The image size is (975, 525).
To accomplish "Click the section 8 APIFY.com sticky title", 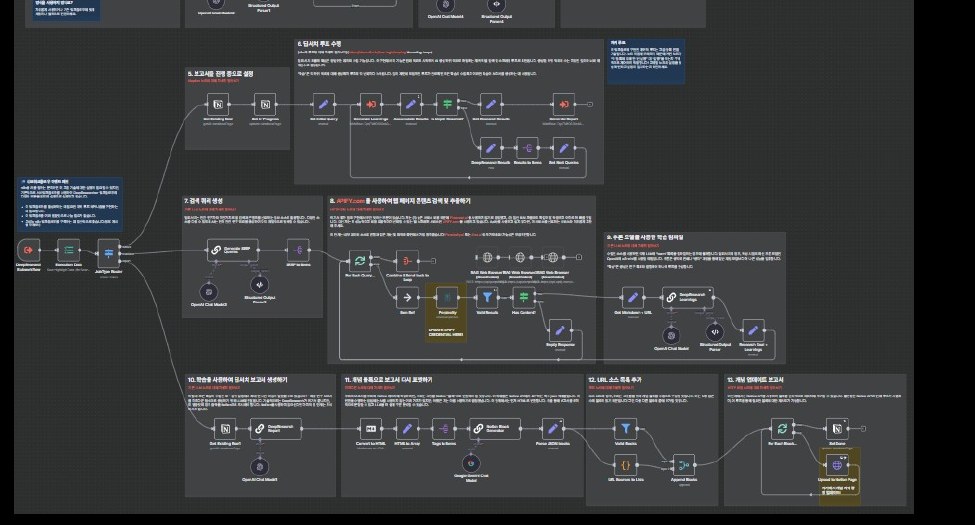I will point(400,201).
